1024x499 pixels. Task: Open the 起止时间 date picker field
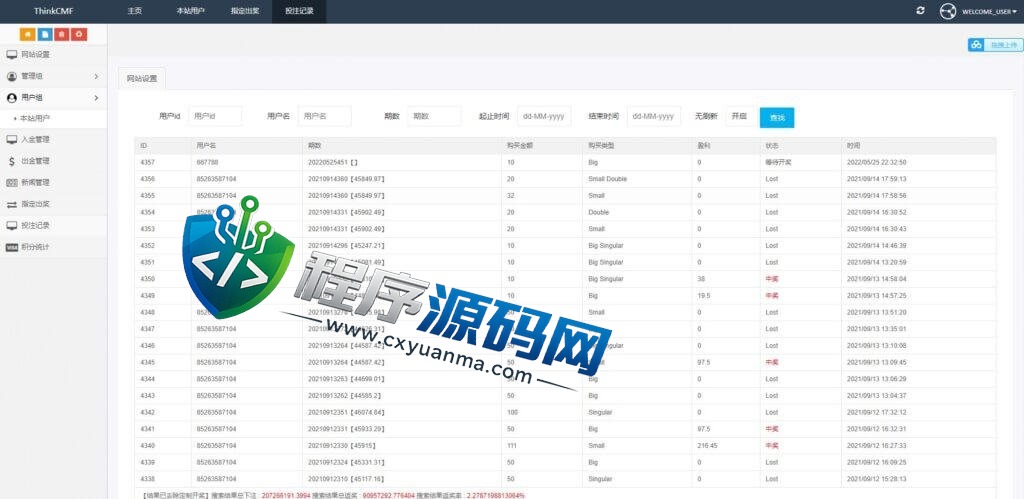[544, 116]
